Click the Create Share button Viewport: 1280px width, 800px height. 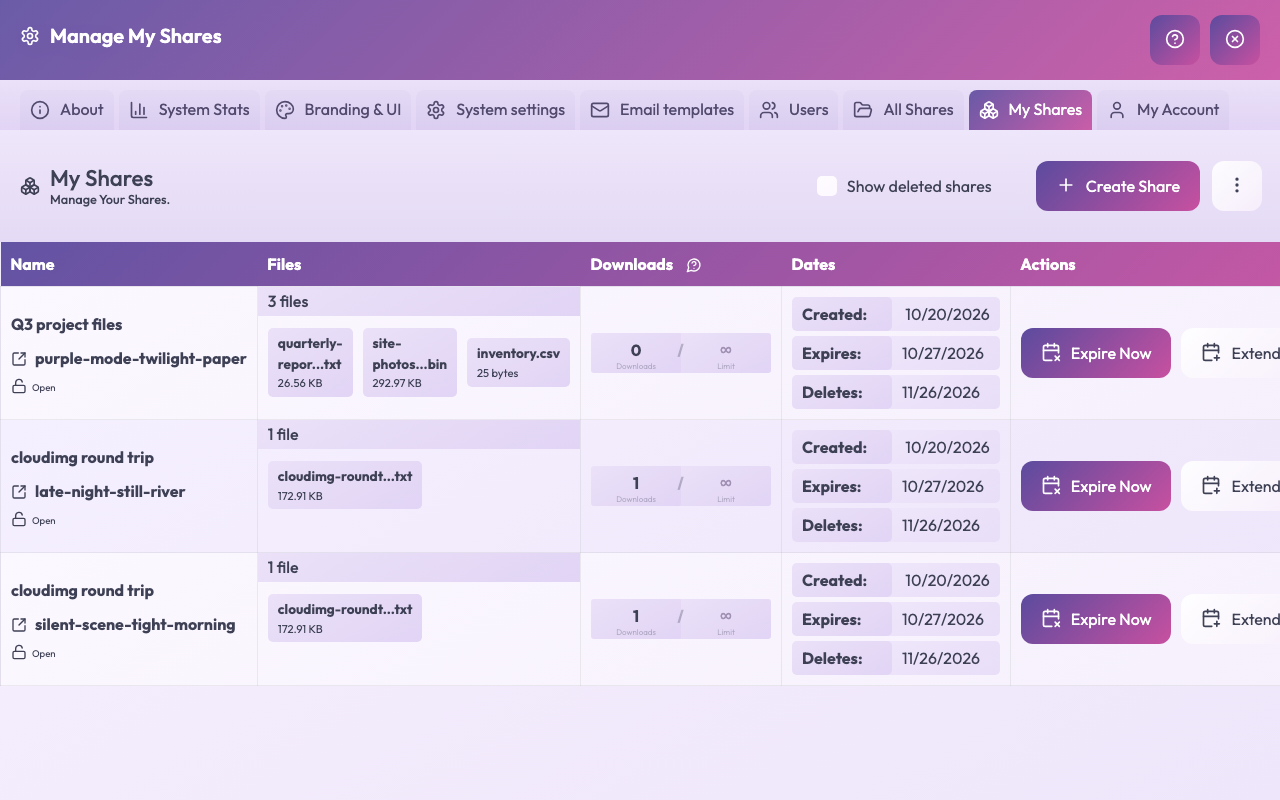coord(1118,186)
